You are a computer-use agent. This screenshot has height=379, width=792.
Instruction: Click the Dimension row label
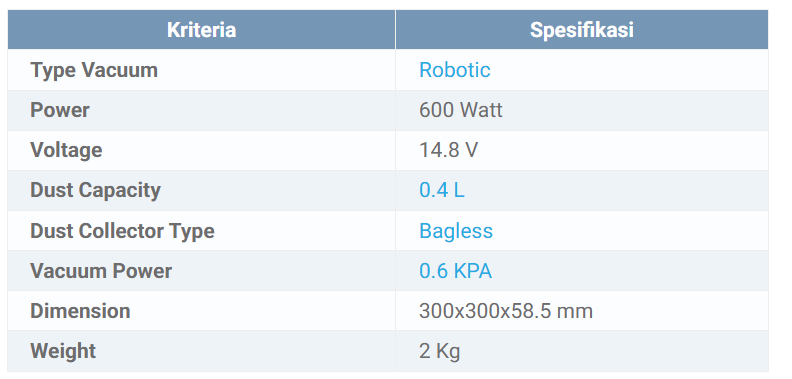point(80,311)
